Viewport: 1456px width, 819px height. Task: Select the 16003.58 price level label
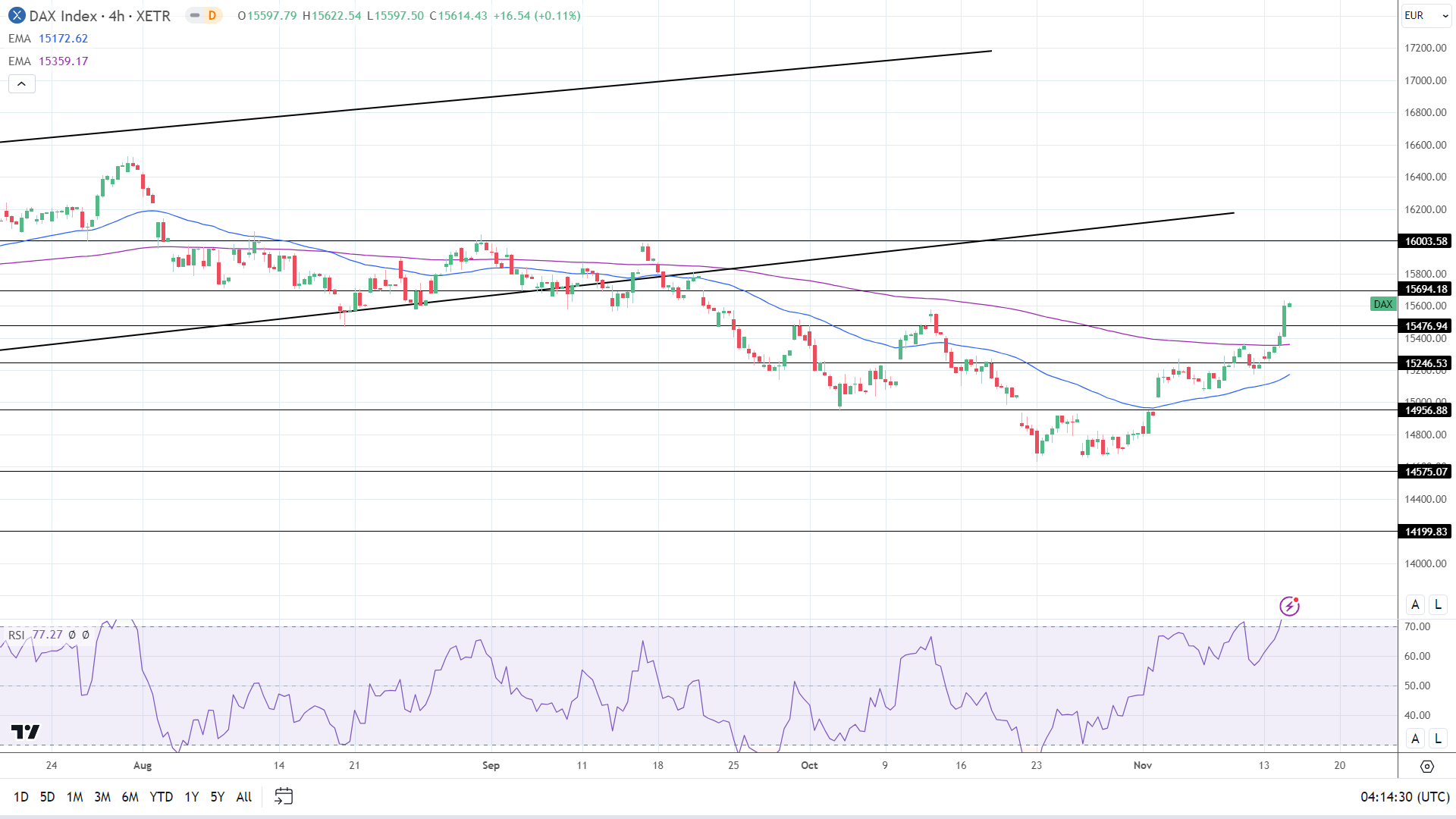[1425, 241]
